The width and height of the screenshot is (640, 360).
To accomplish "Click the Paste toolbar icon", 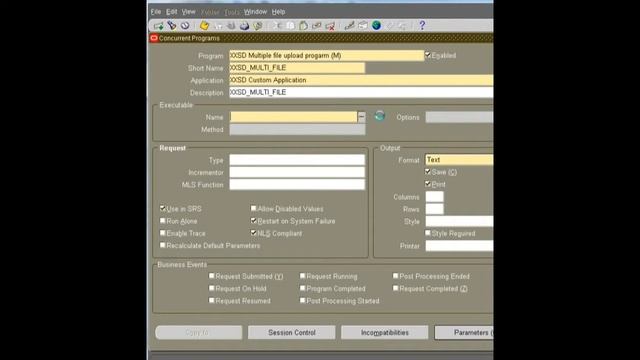I will click(x=303, y=26).
